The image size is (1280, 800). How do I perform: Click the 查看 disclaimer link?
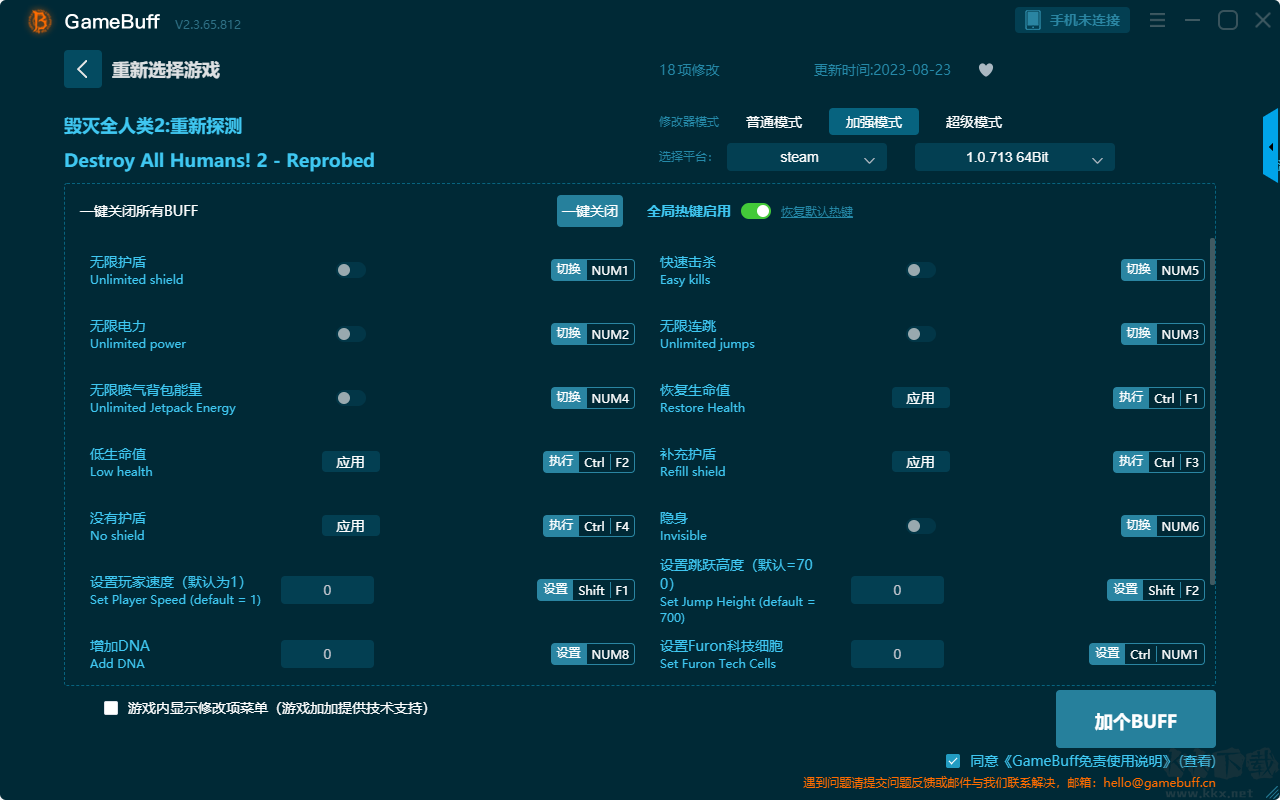(x=1199, y=761)
